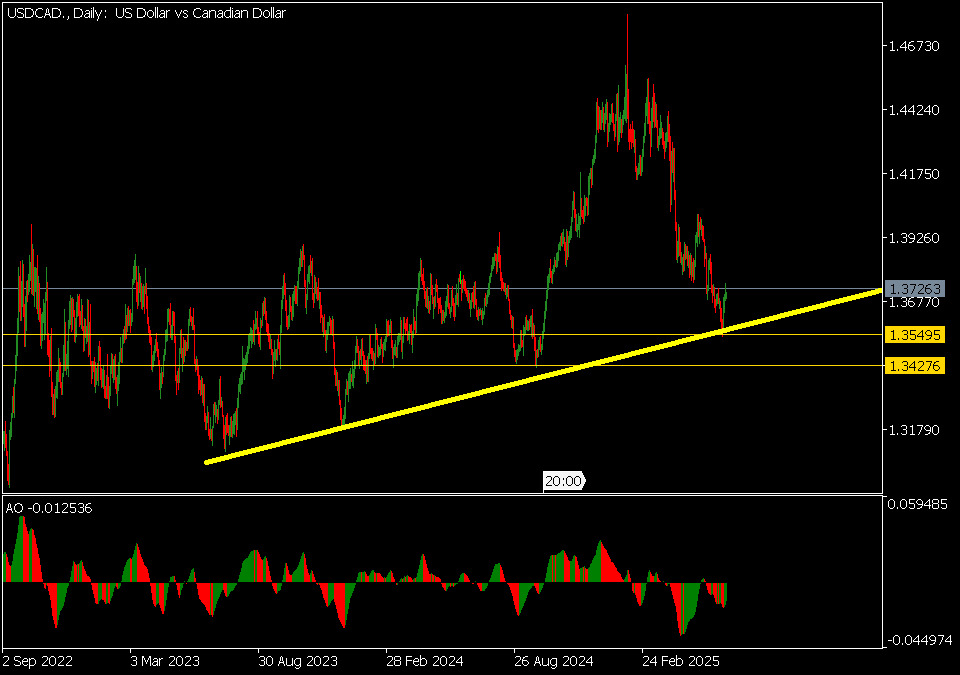Screen dimensions: 960x675
Task: Click the 28 Feb 2024 date label
Action: [425, 662]
